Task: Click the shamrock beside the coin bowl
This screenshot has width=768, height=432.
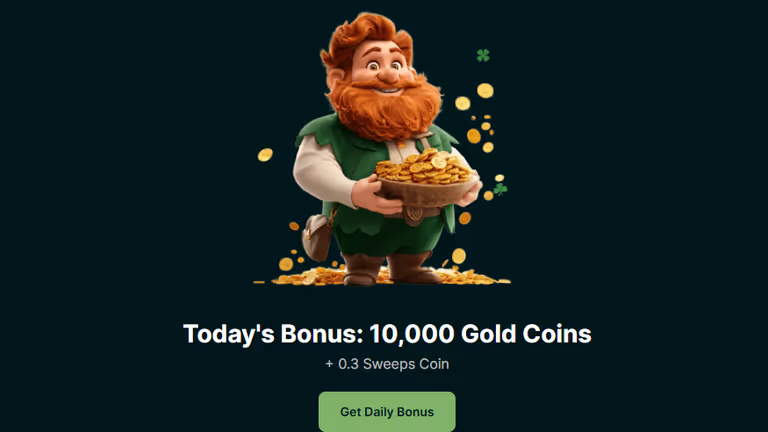Action: 500,189
